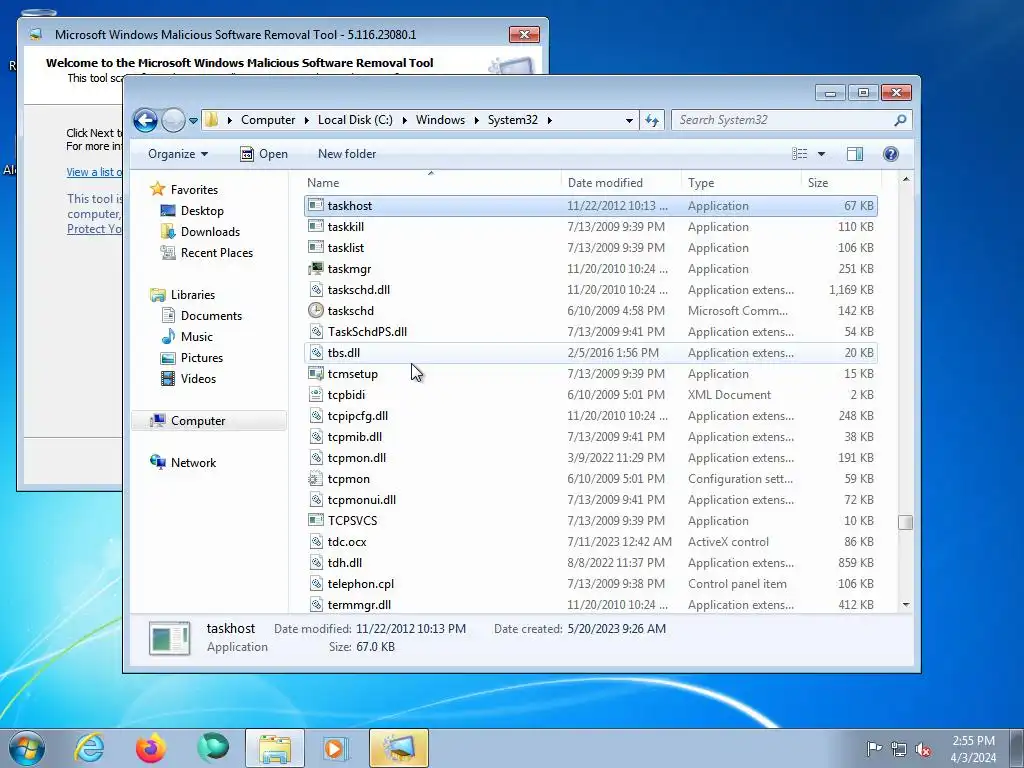Select tcpmib.dll file
This screenshot has width=1024, height=768.
(590, 437)
